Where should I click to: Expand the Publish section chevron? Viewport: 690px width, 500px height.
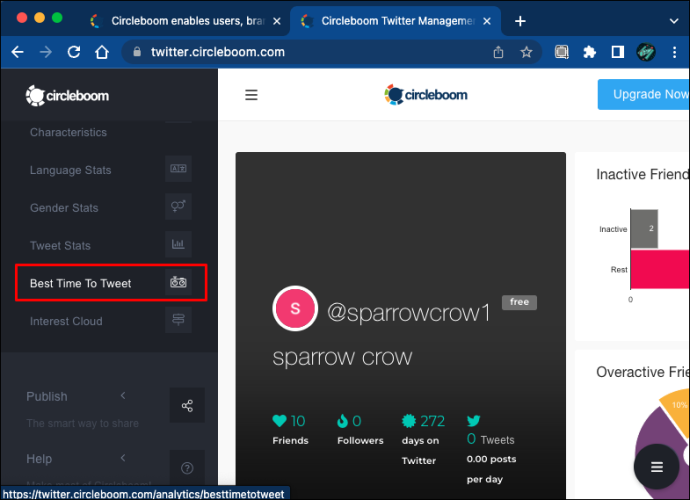tap(123, 396)
